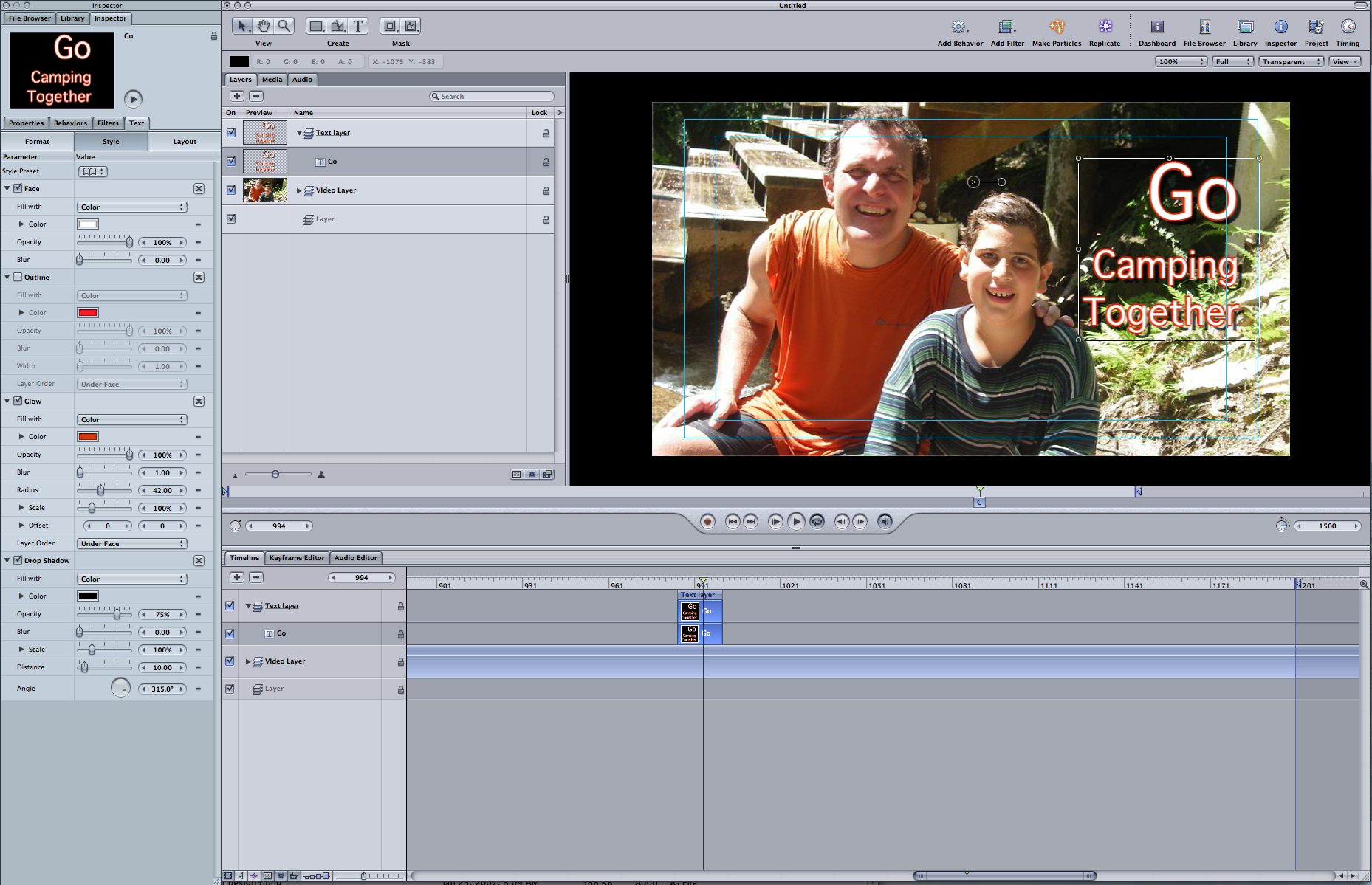1372x885 pixels.
Task: Click the Make Particles icon
Action: (1057, 27)
